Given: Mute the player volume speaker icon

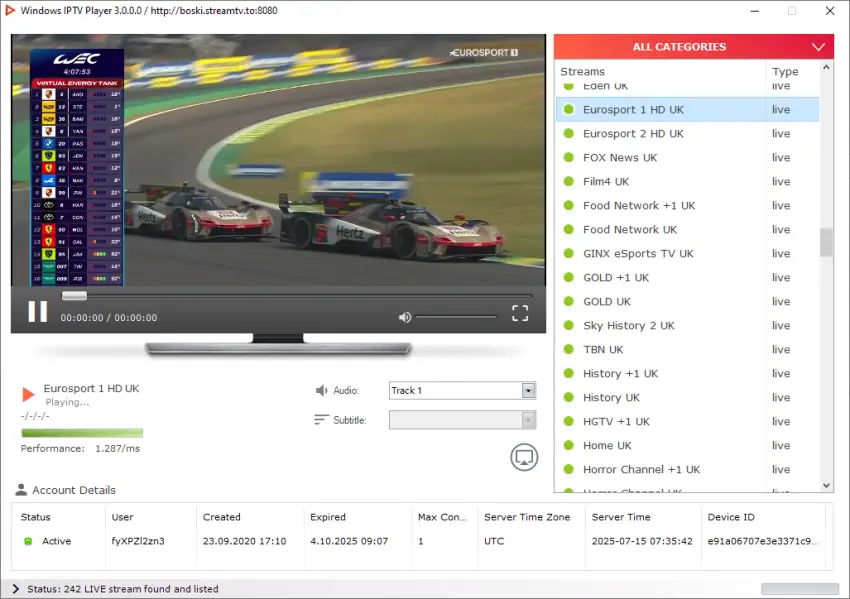Looking at the screenshot, I should pyautogui.click(x=404, y=317).
